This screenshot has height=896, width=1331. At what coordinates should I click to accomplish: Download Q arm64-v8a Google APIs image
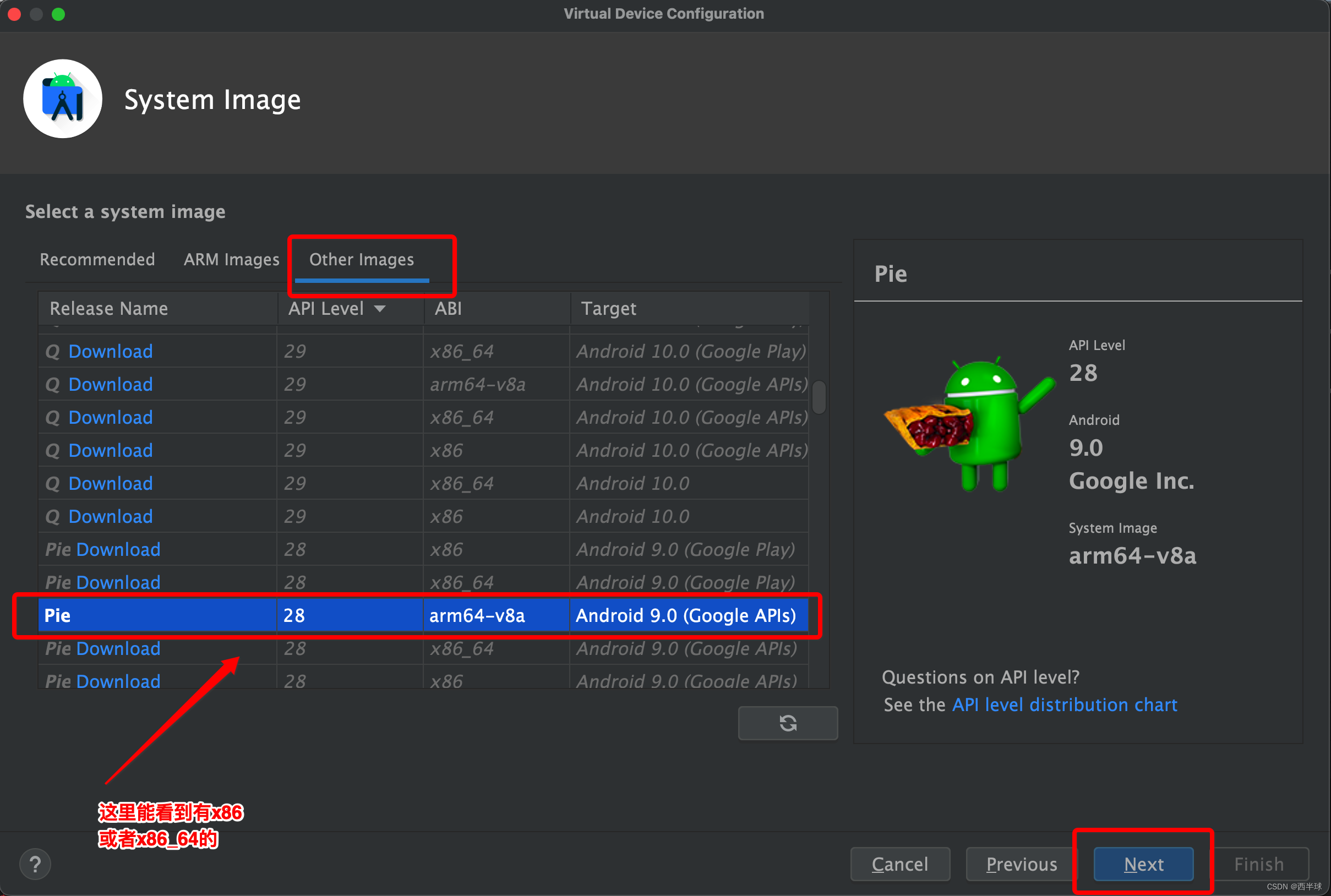click(110, 384)
